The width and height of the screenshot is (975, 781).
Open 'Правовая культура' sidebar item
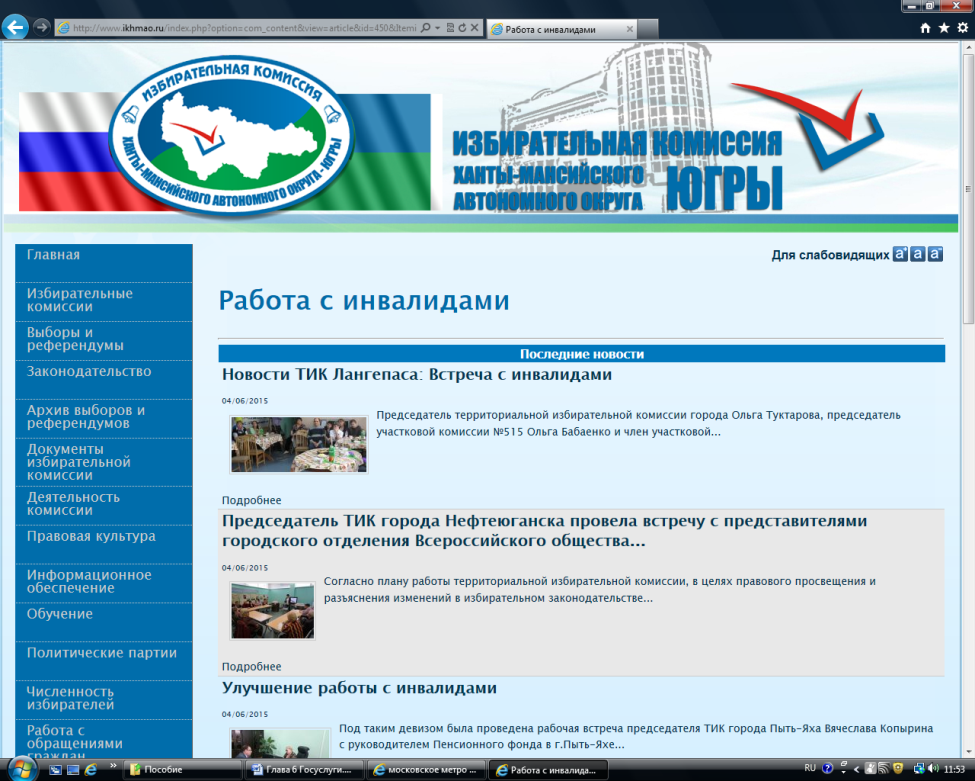point(104,544)
